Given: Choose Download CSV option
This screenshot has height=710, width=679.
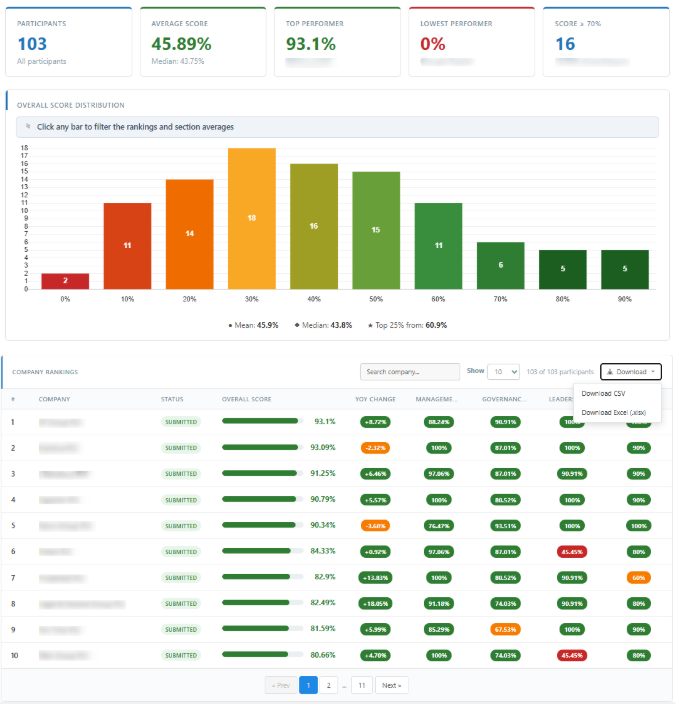Looking at the screenshot, I should pos(603,393).
